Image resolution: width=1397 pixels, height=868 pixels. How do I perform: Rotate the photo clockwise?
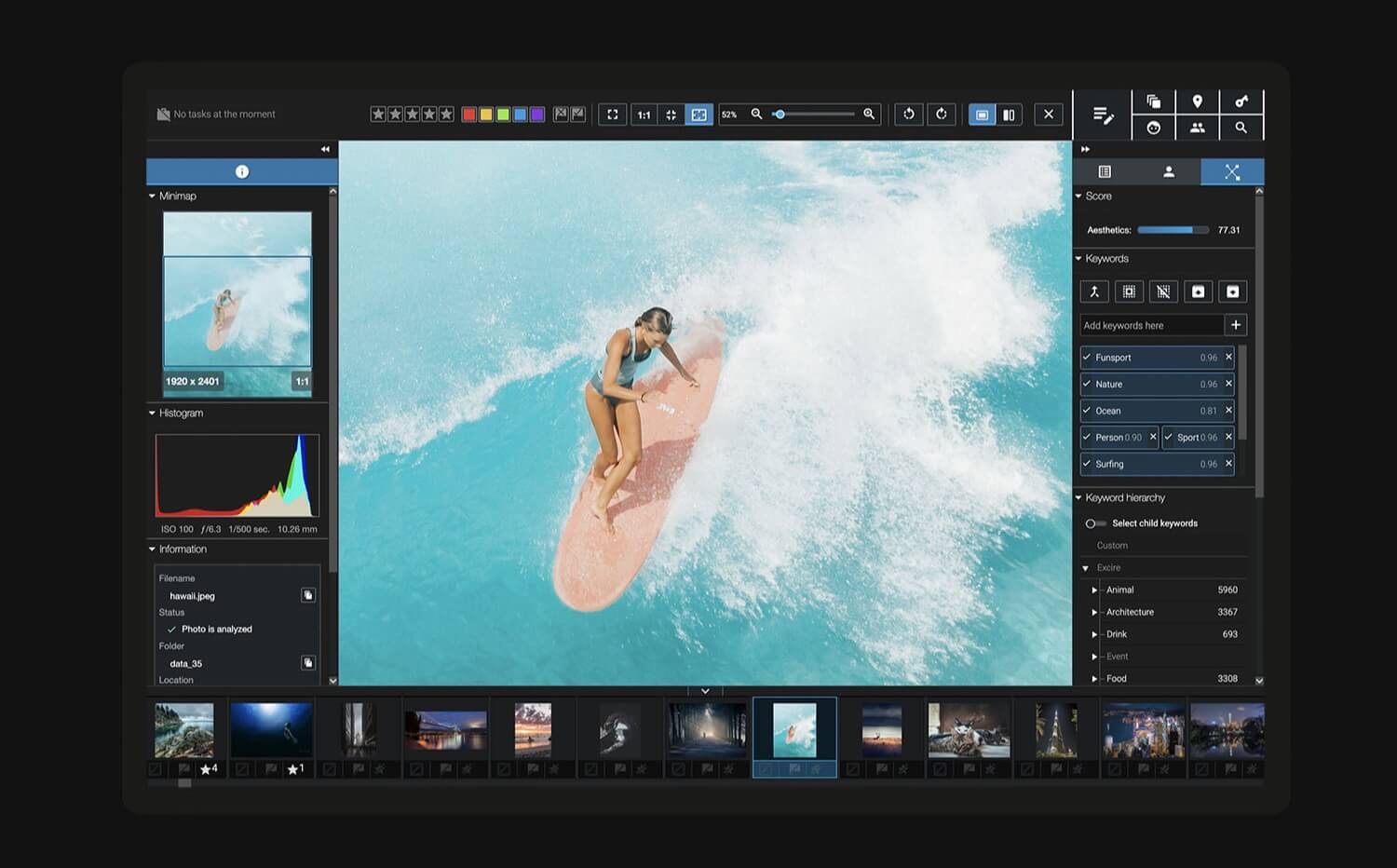tap(942, 114)
